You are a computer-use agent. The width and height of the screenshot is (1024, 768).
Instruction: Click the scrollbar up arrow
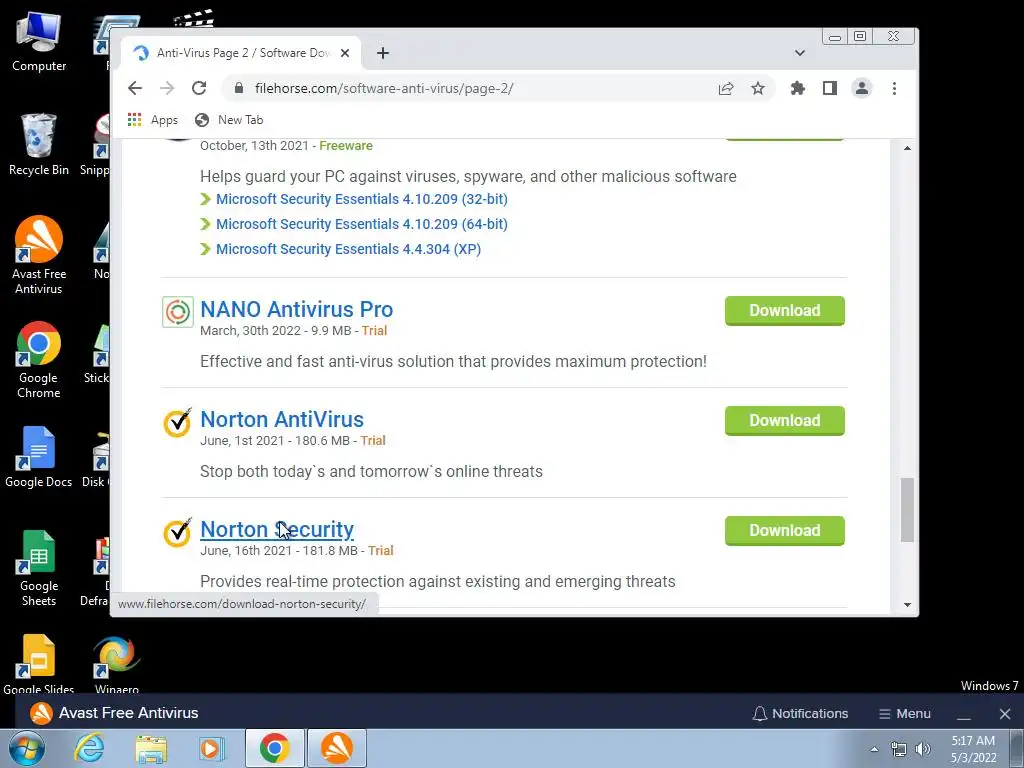click(907, 148)
